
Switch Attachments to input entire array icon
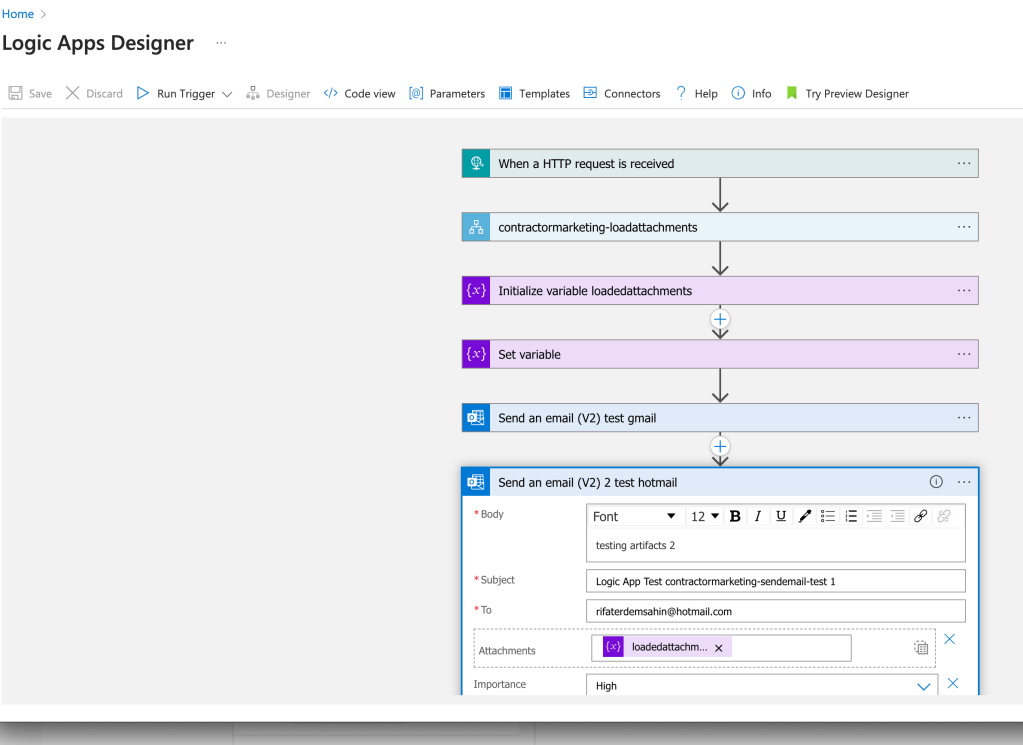(x=921, y=647)
